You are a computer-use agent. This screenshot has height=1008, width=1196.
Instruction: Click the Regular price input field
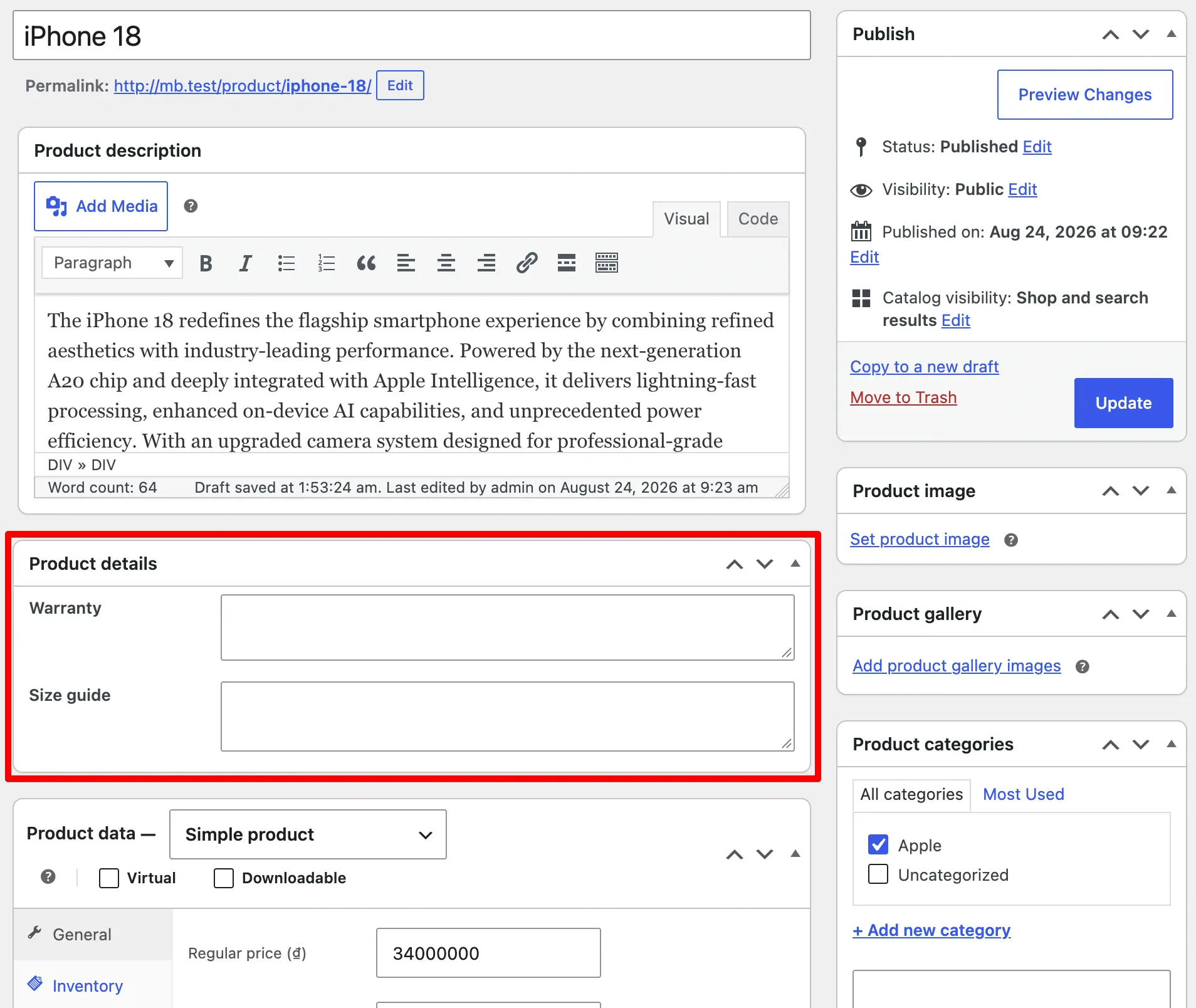pos(488,953)
